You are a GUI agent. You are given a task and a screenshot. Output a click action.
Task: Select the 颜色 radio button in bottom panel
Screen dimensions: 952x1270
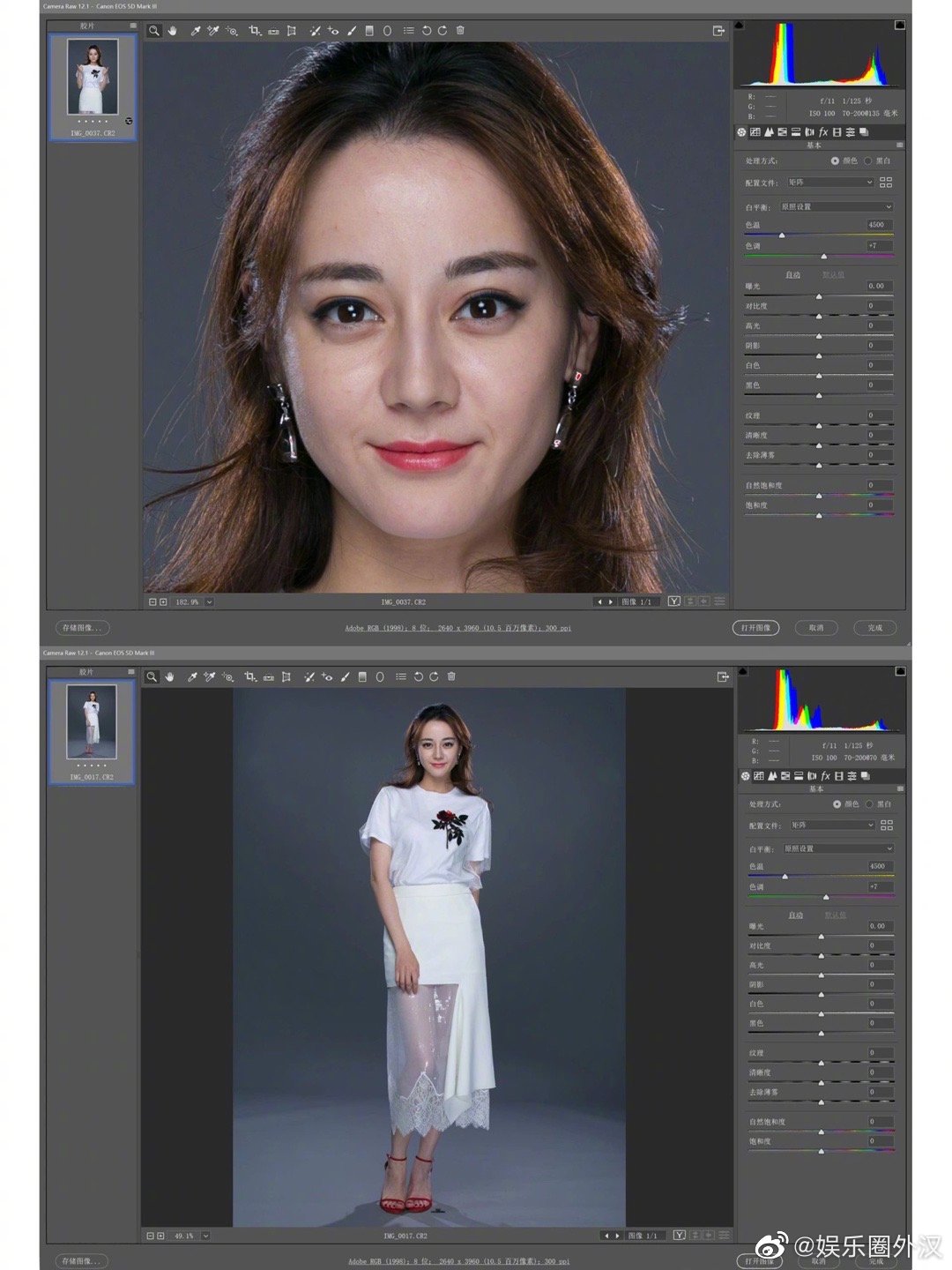click(837, 804)
